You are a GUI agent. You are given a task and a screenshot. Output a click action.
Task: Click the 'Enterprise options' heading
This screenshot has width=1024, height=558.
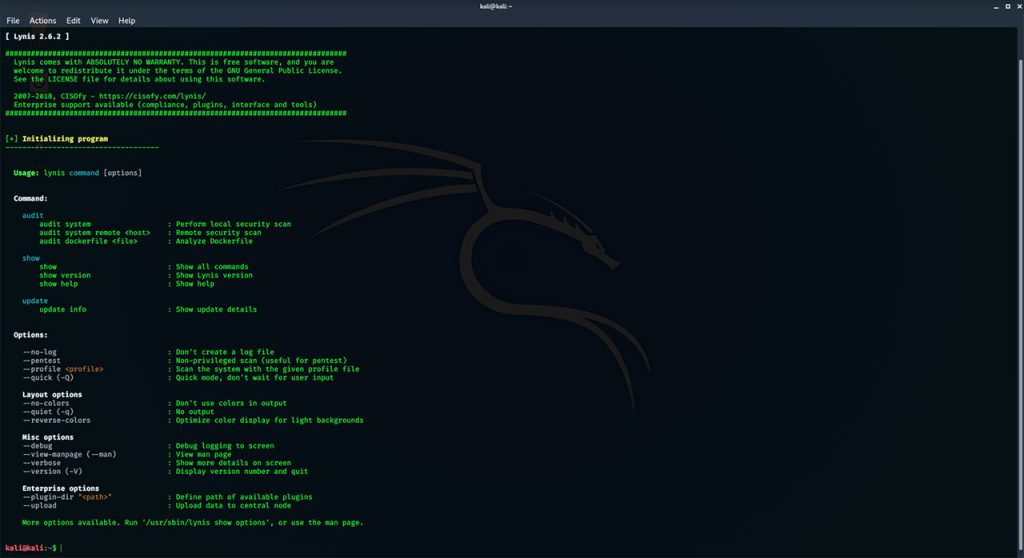pos(61,488)
